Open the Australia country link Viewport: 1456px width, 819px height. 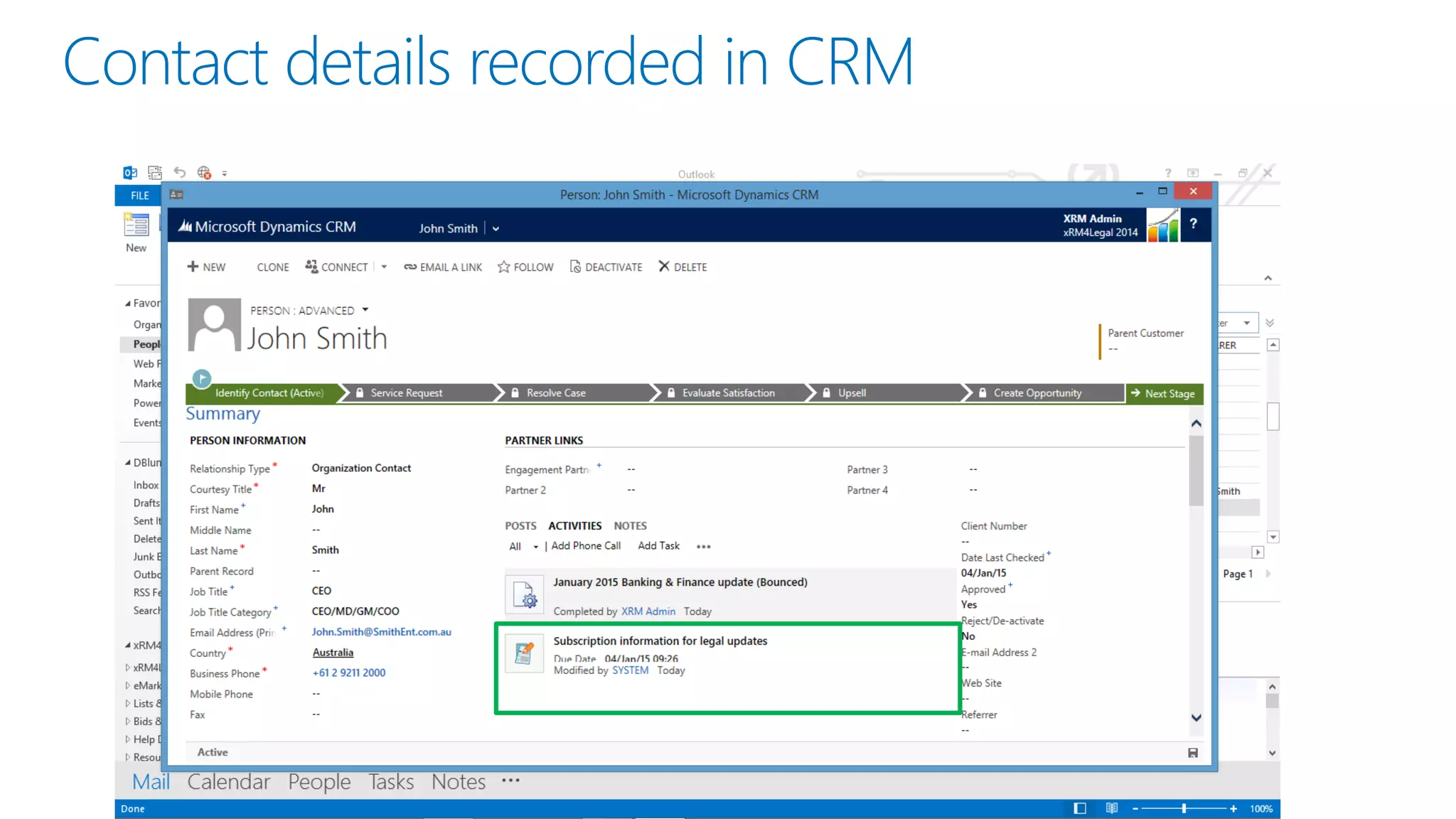point(333,653)
